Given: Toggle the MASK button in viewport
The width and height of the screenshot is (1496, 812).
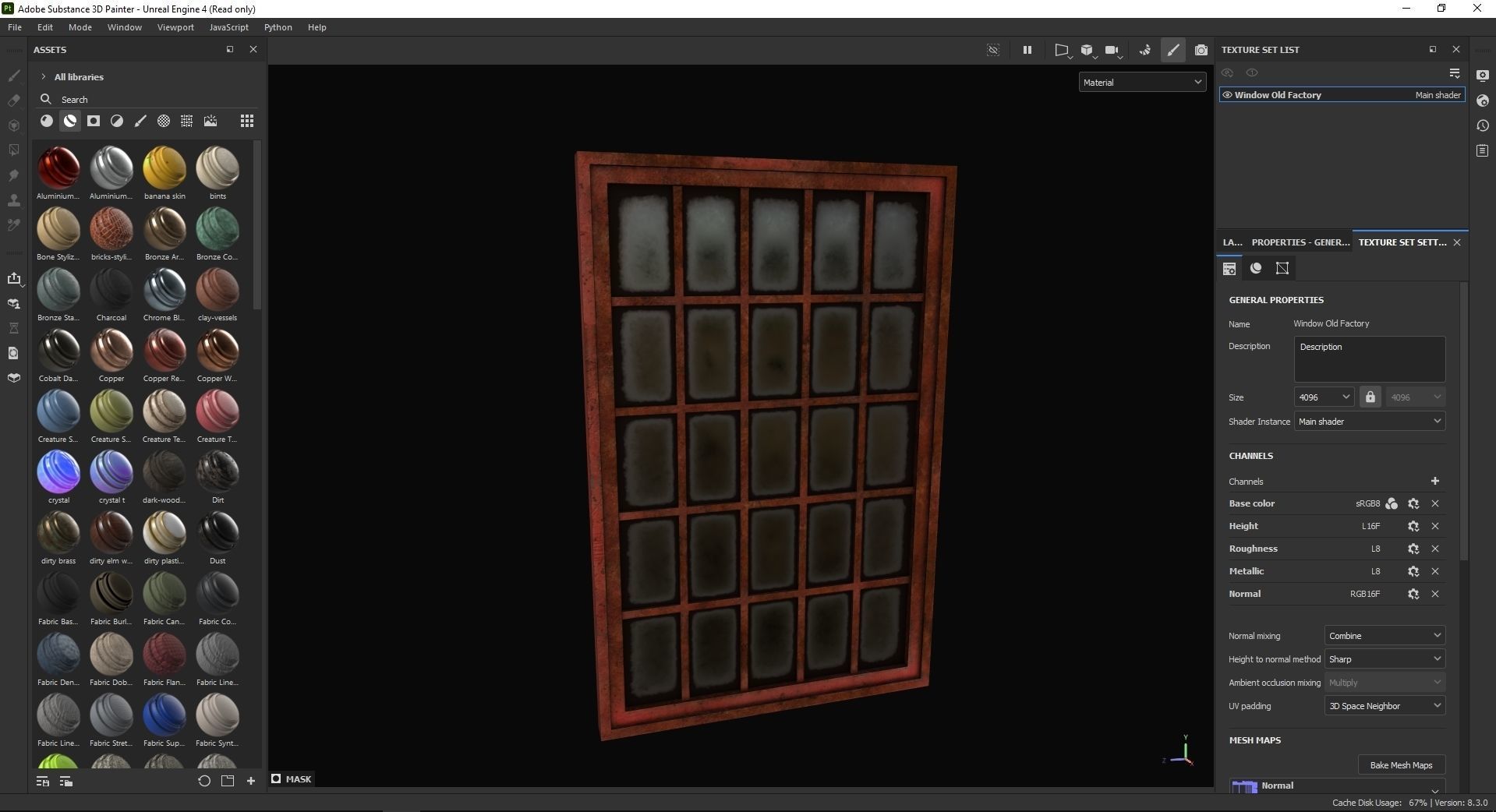Looking at the screenshot, I should [292, 778].
